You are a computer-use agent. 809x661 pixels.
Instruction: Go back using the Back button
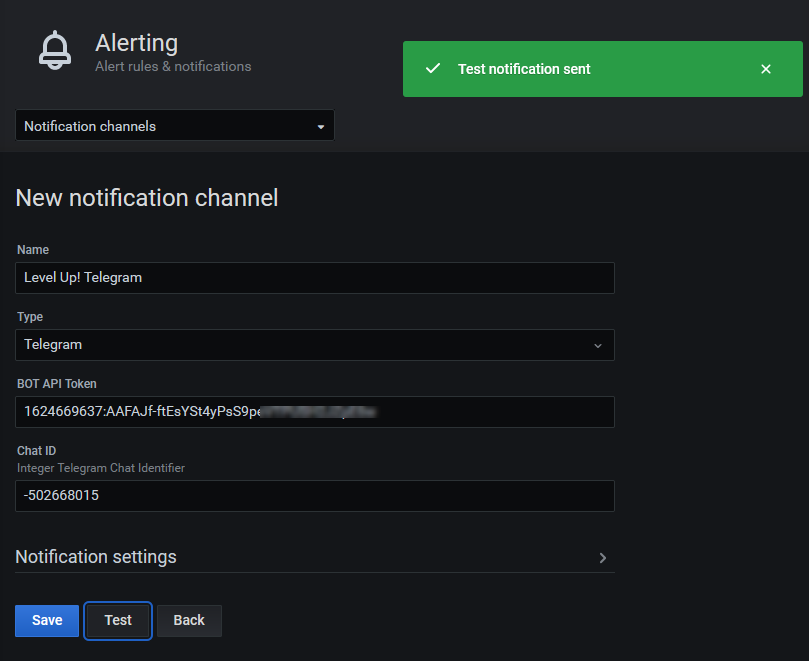point(189,620)
